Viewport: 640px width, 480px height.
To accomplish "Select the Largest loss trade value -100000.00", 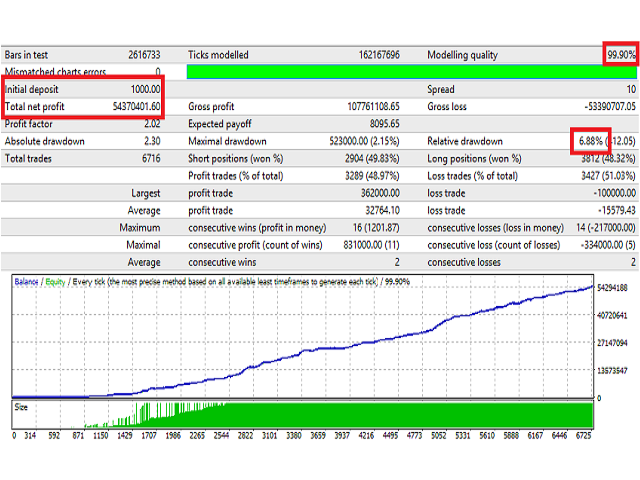I will coord(615,193).
